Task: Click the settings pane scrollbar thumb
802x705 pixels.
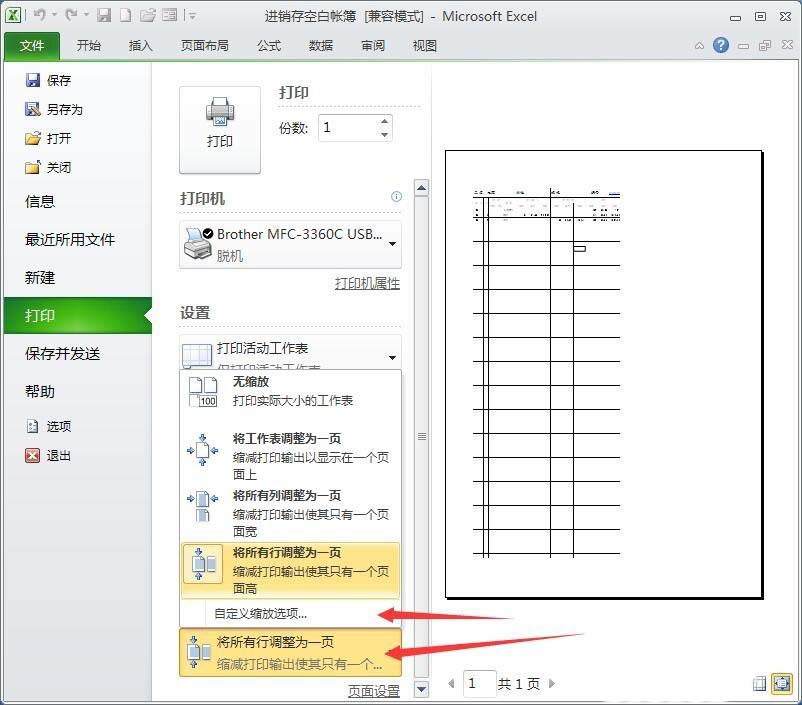Action: (x=421, y=437)
